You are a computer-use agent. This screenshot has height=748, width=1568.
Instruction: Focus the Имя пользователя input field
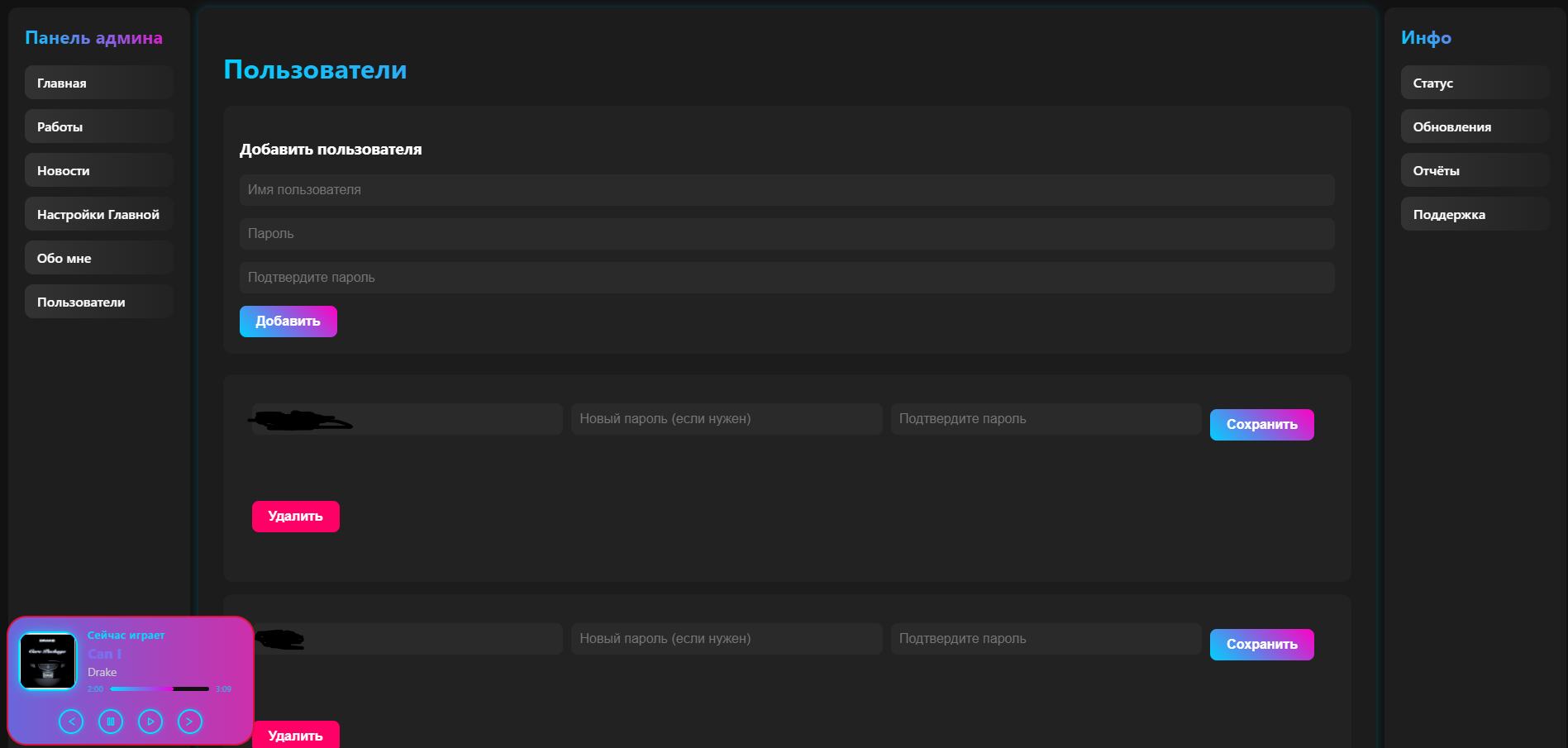point(787,190)
